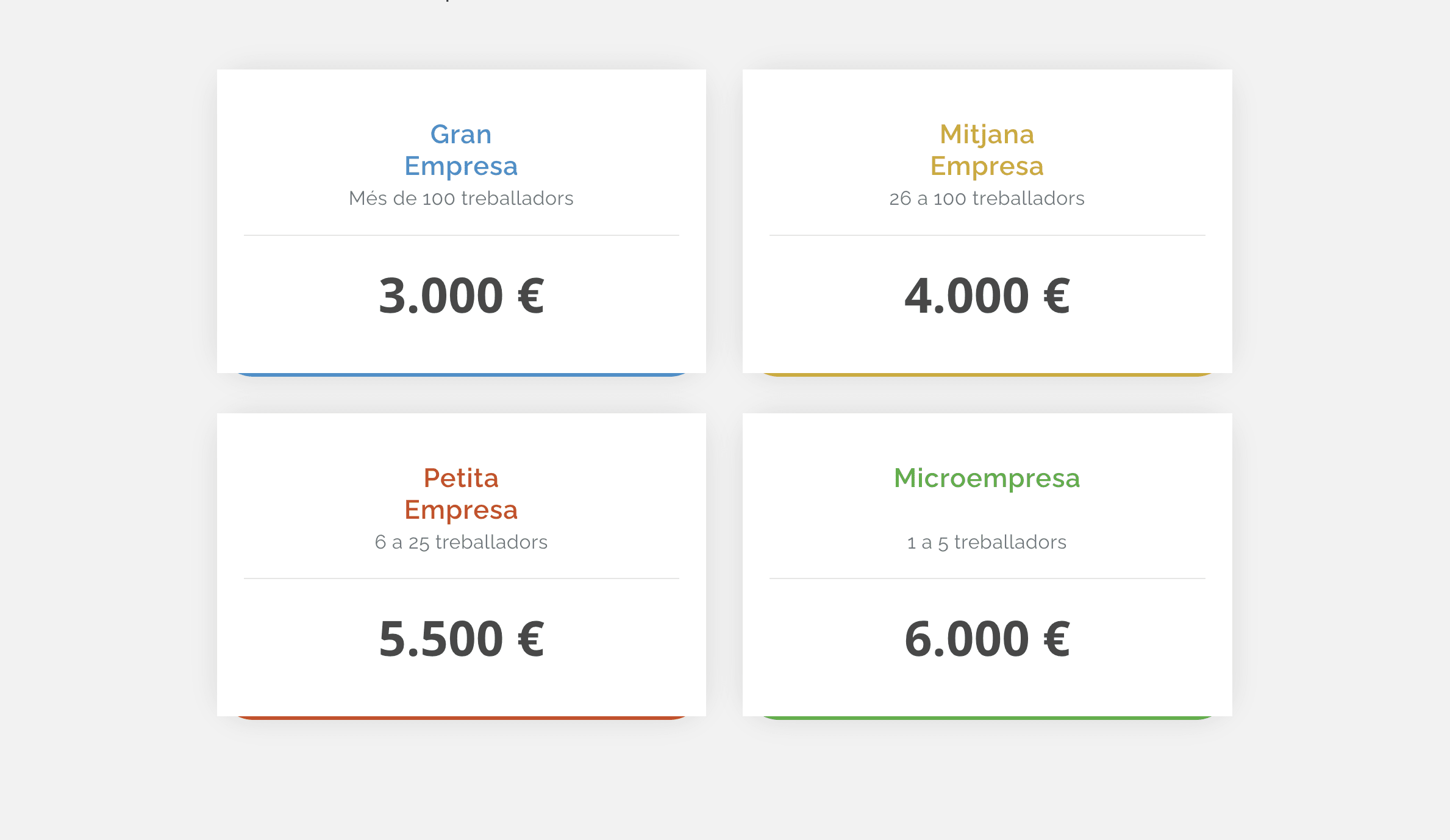Select the 3.000 € price
The height and width of the screenshot is (840, 1450).
point(461,296)
